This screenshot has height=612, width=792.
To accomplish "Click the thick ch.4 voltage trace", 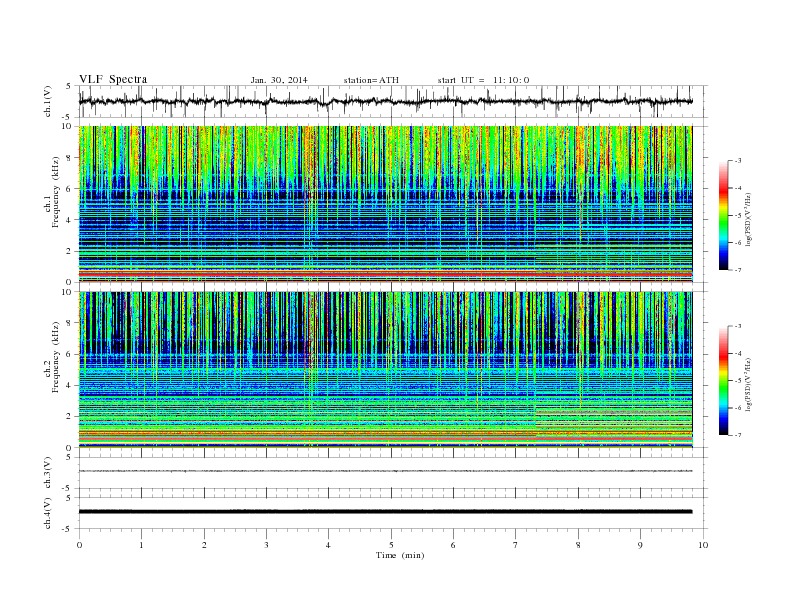I will (385, 512).
